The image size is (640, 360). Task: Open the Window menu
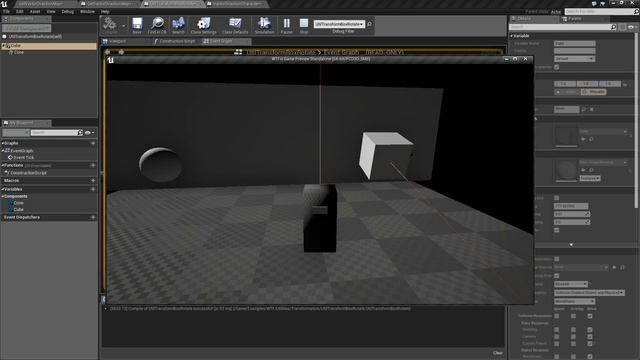pos(87,11)
